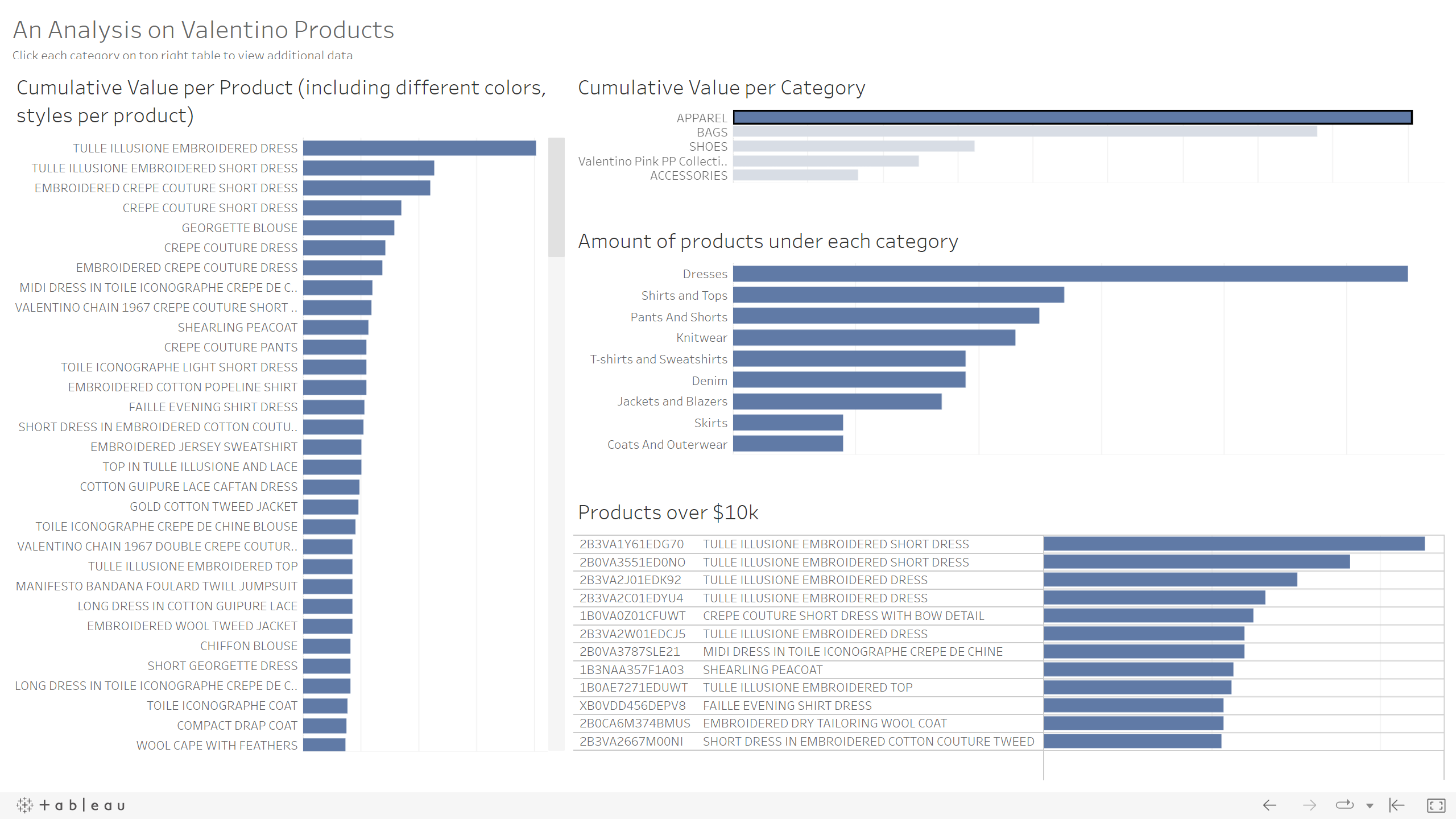Click product code 2B0VA3551ED0NO

632,562
